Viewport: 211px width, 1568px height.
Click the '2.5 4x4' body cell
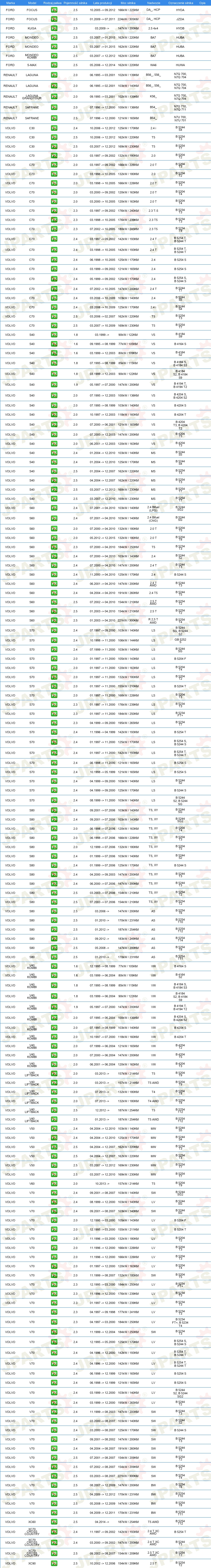pos(153,29)
